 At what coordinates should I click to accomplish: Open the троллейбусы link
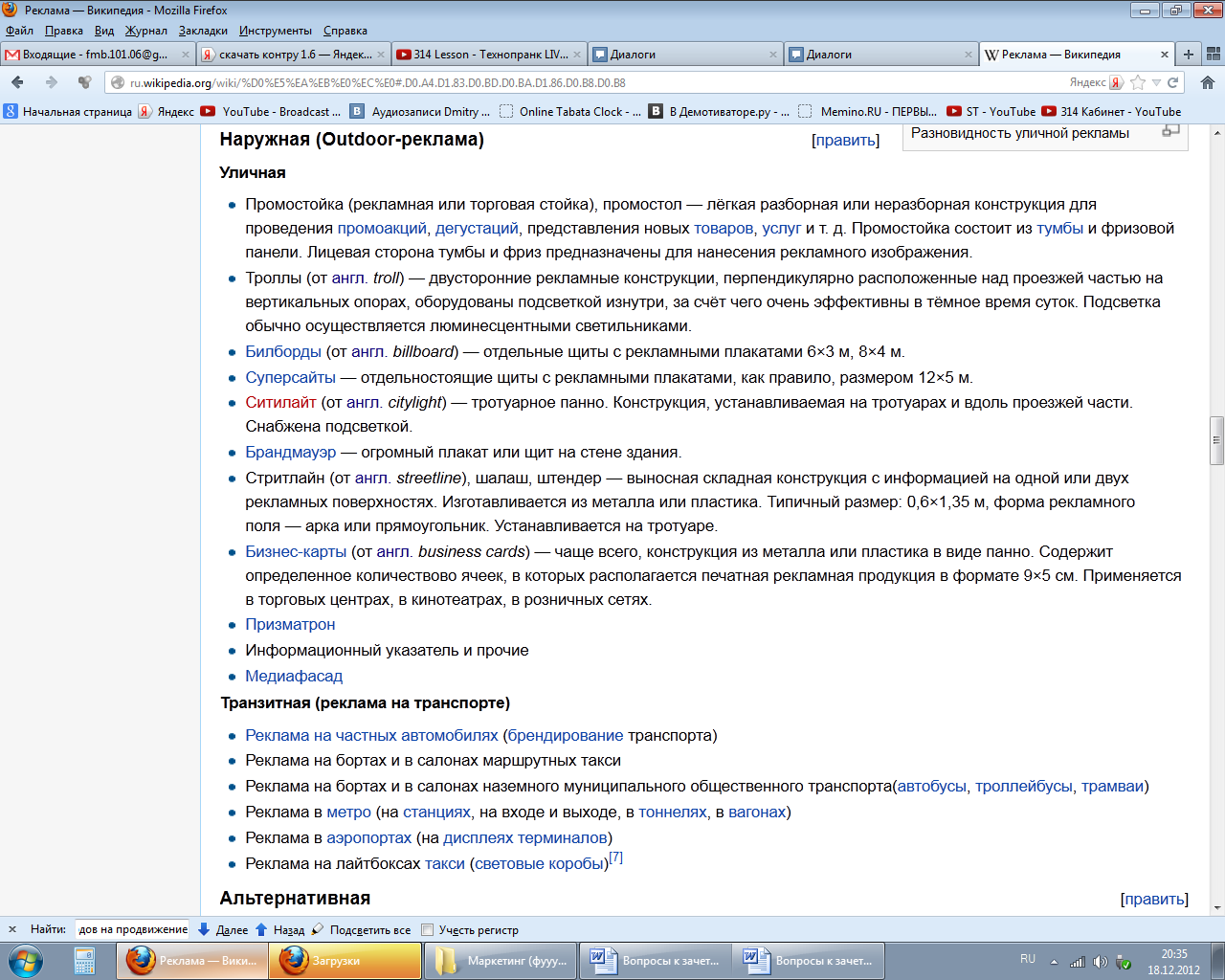coord(1024,787)
